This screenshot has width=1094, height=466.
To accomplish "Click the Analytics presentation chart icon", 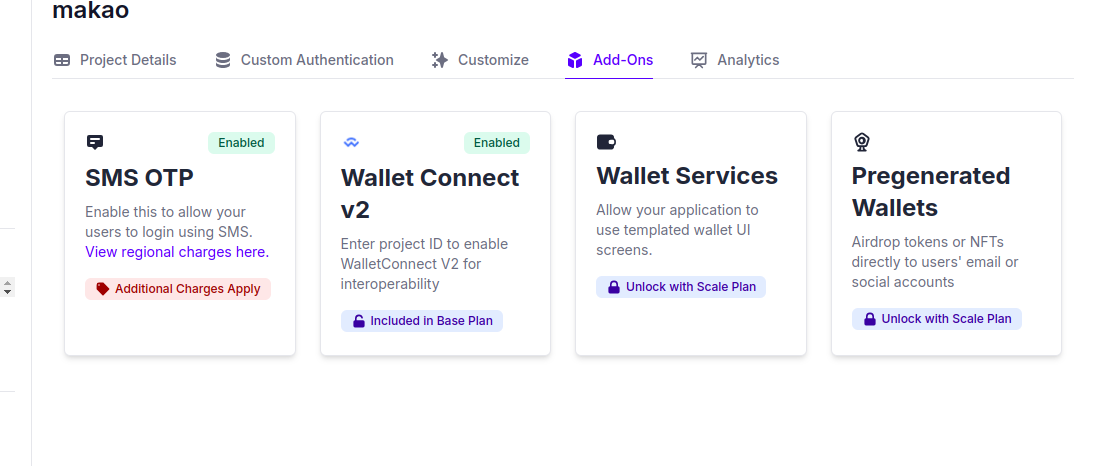I will [x=698, y=60].
